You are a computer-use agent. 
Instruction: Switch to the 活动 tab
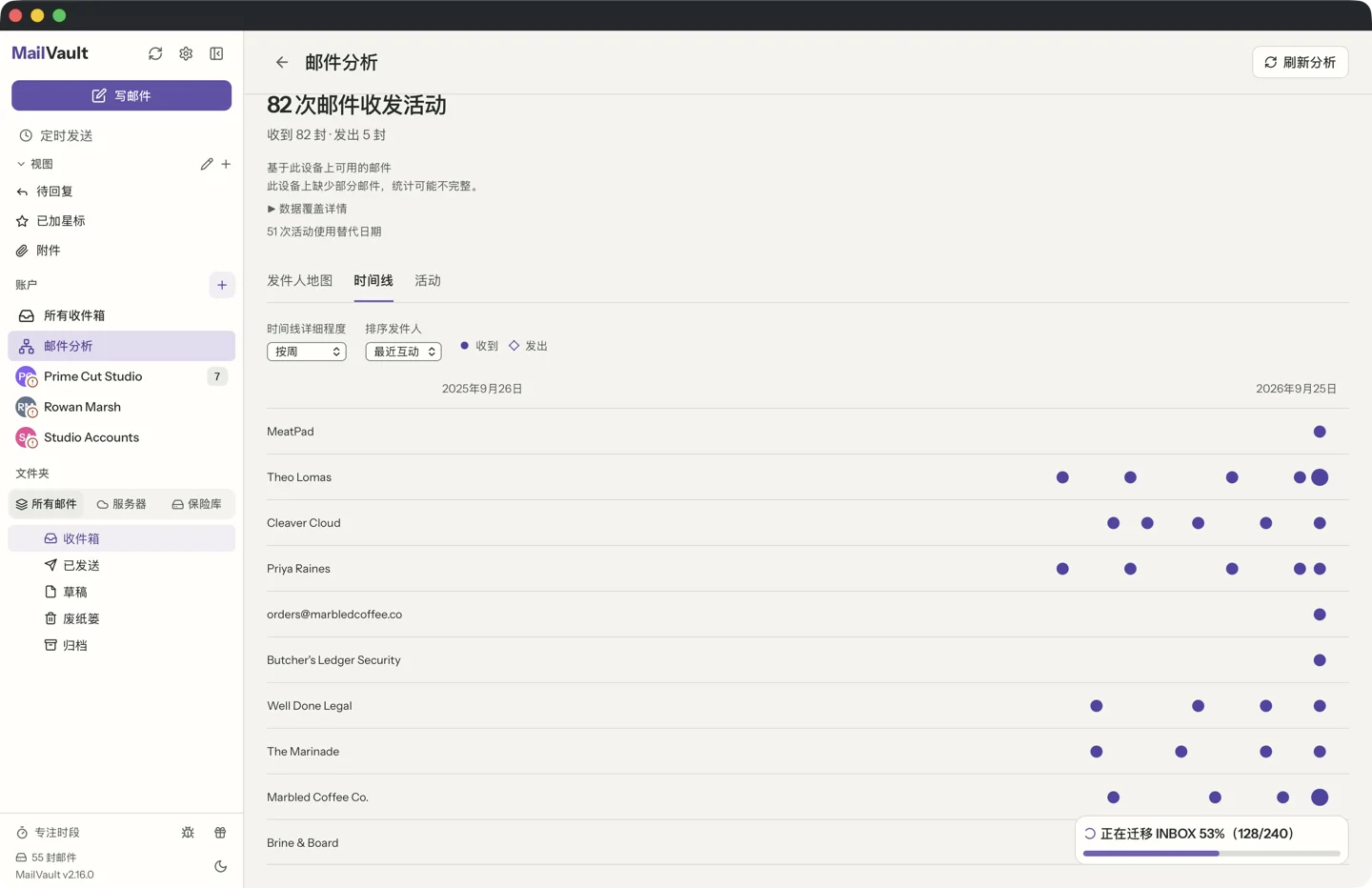tap(428, 281)
